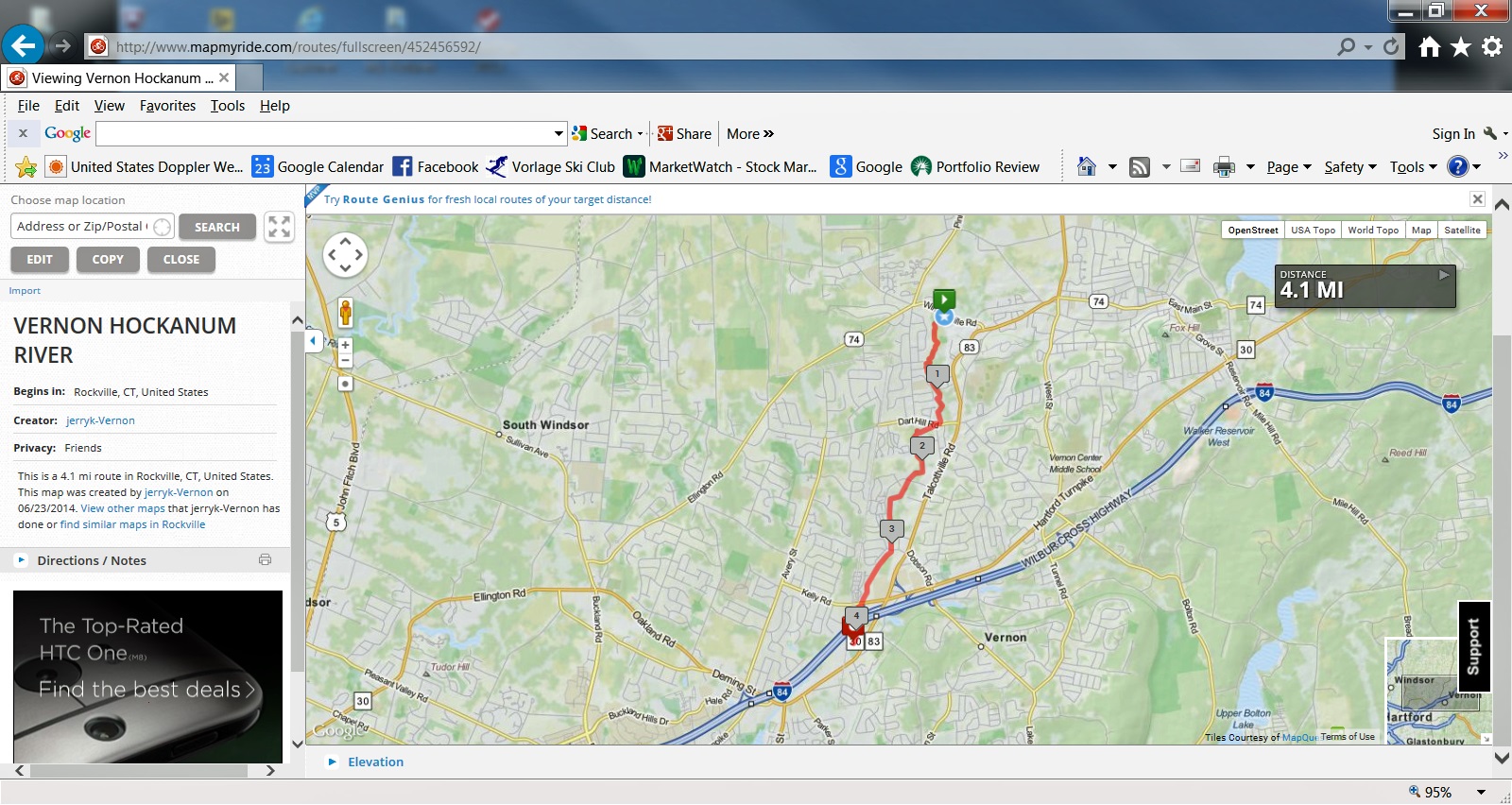The width and height of the screenshot is (1512, 805).
Task: Expand the Elevation panel
Action: coord(375,762)
